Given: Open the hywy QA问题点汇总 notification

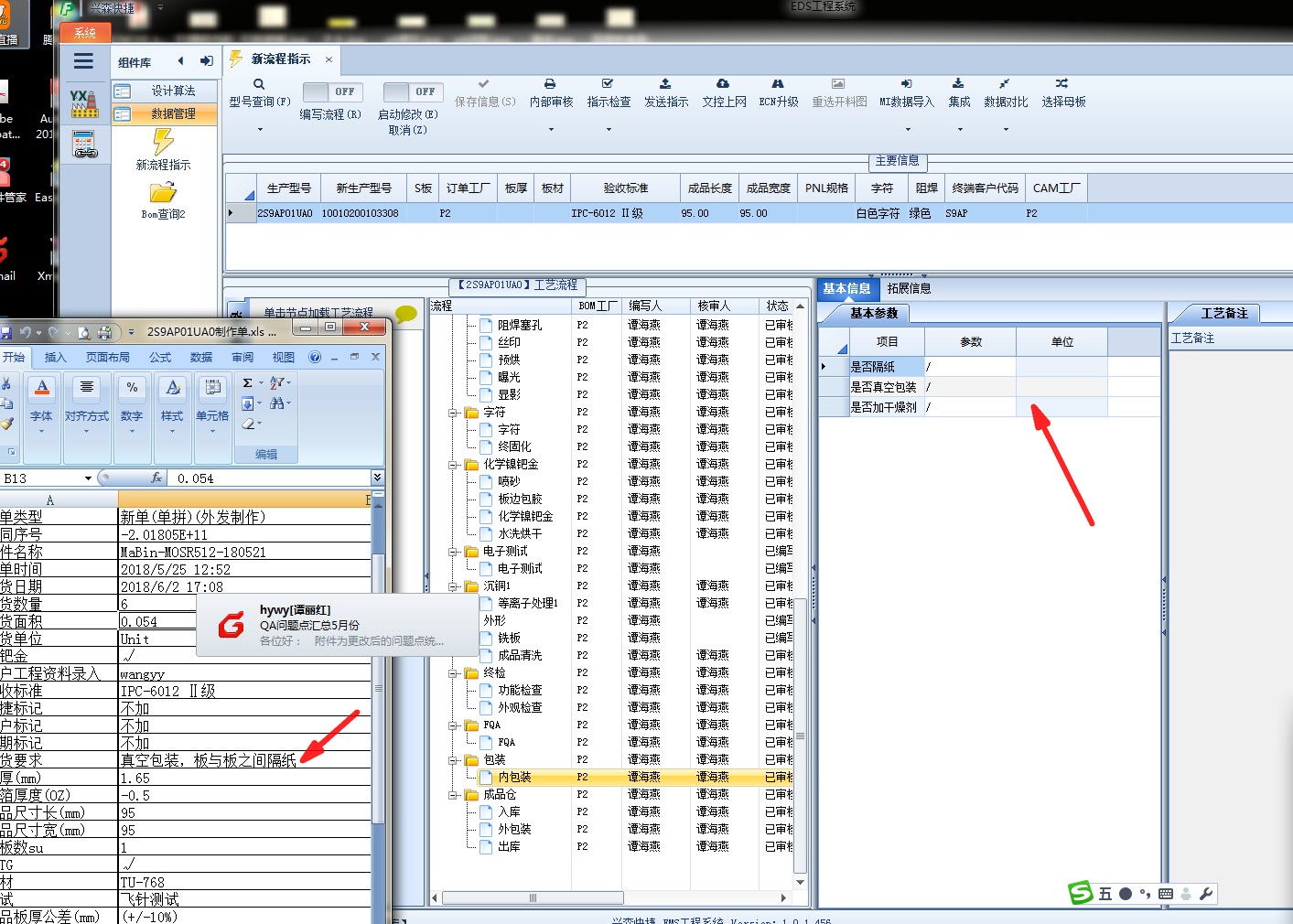Looking at the screenshot, I should click(x=338, y=625).
